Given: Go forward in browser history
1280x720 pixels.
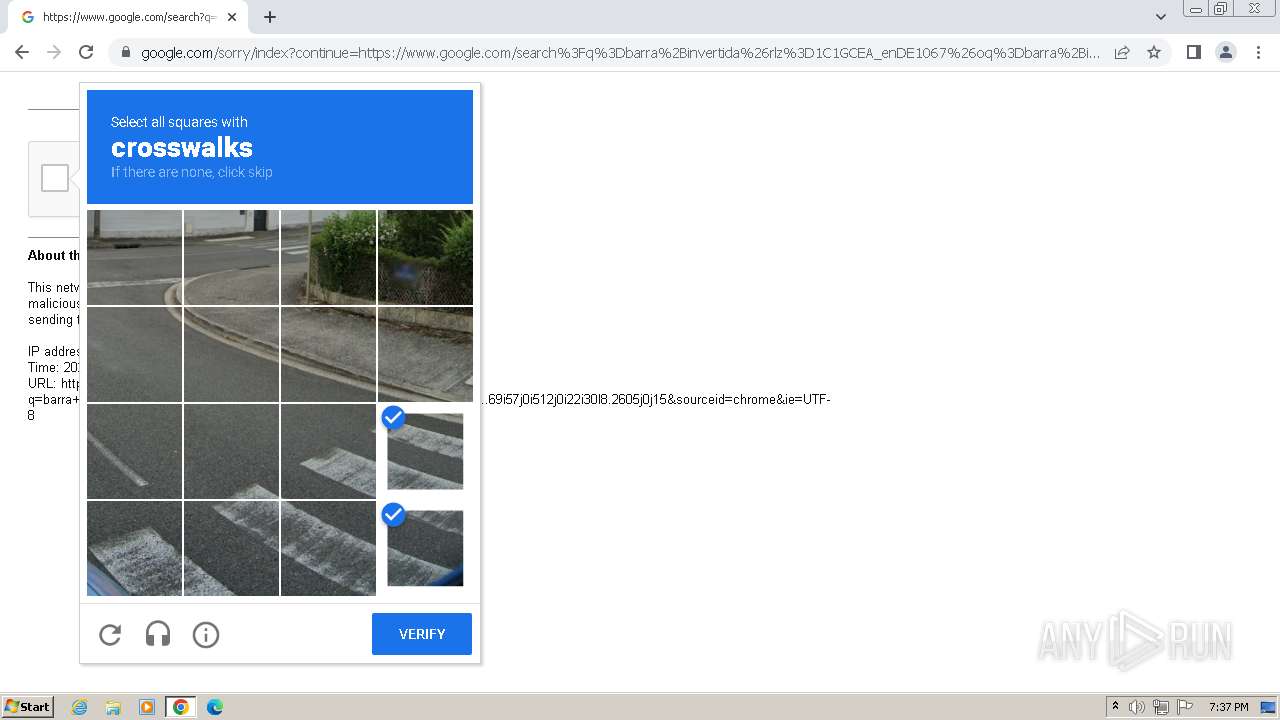Looking at the screenshot, I should [x=54, y=52].
